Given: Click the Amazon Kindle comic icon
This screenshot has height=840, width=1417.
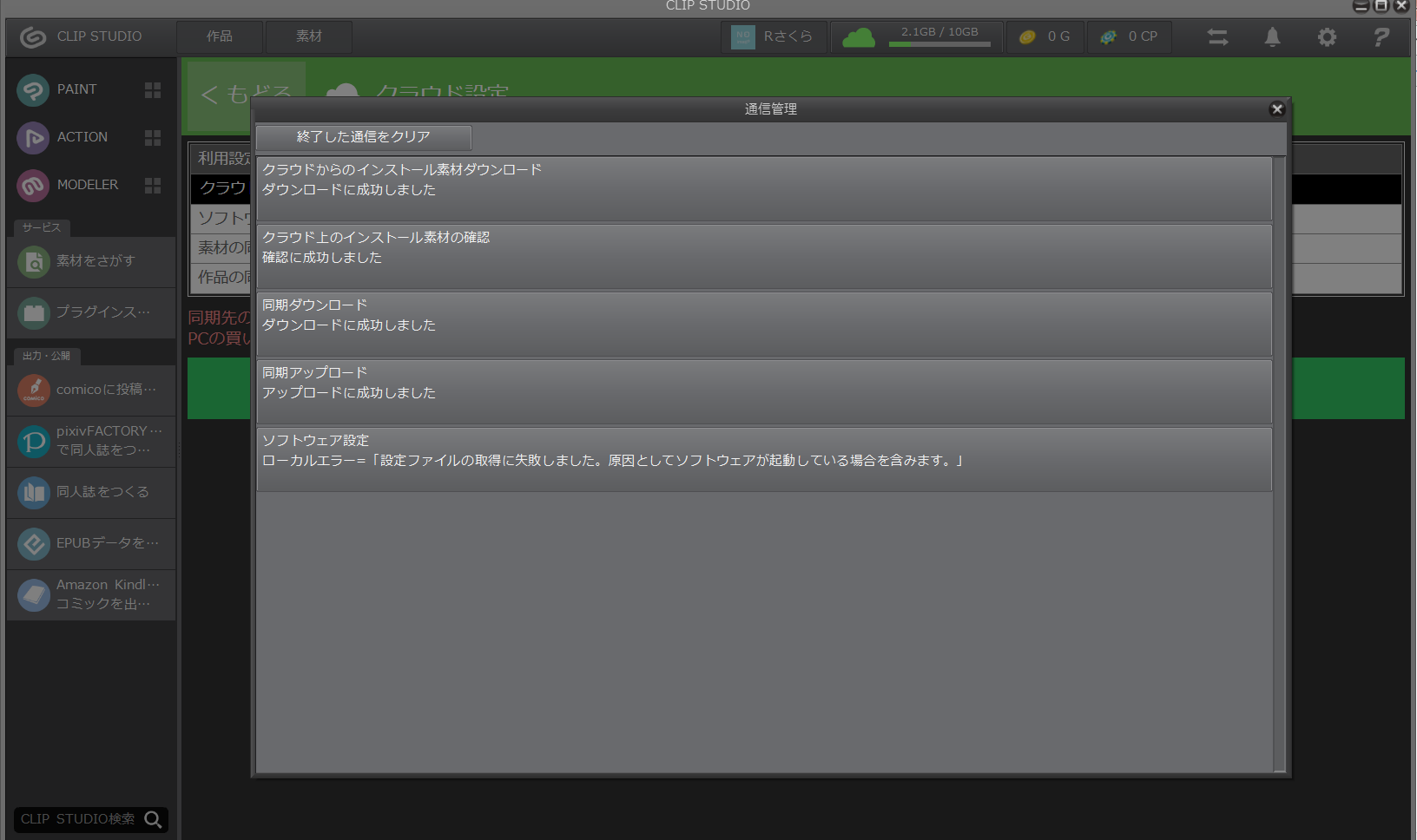Looking at the screenshot, I should tap(34, 595).
